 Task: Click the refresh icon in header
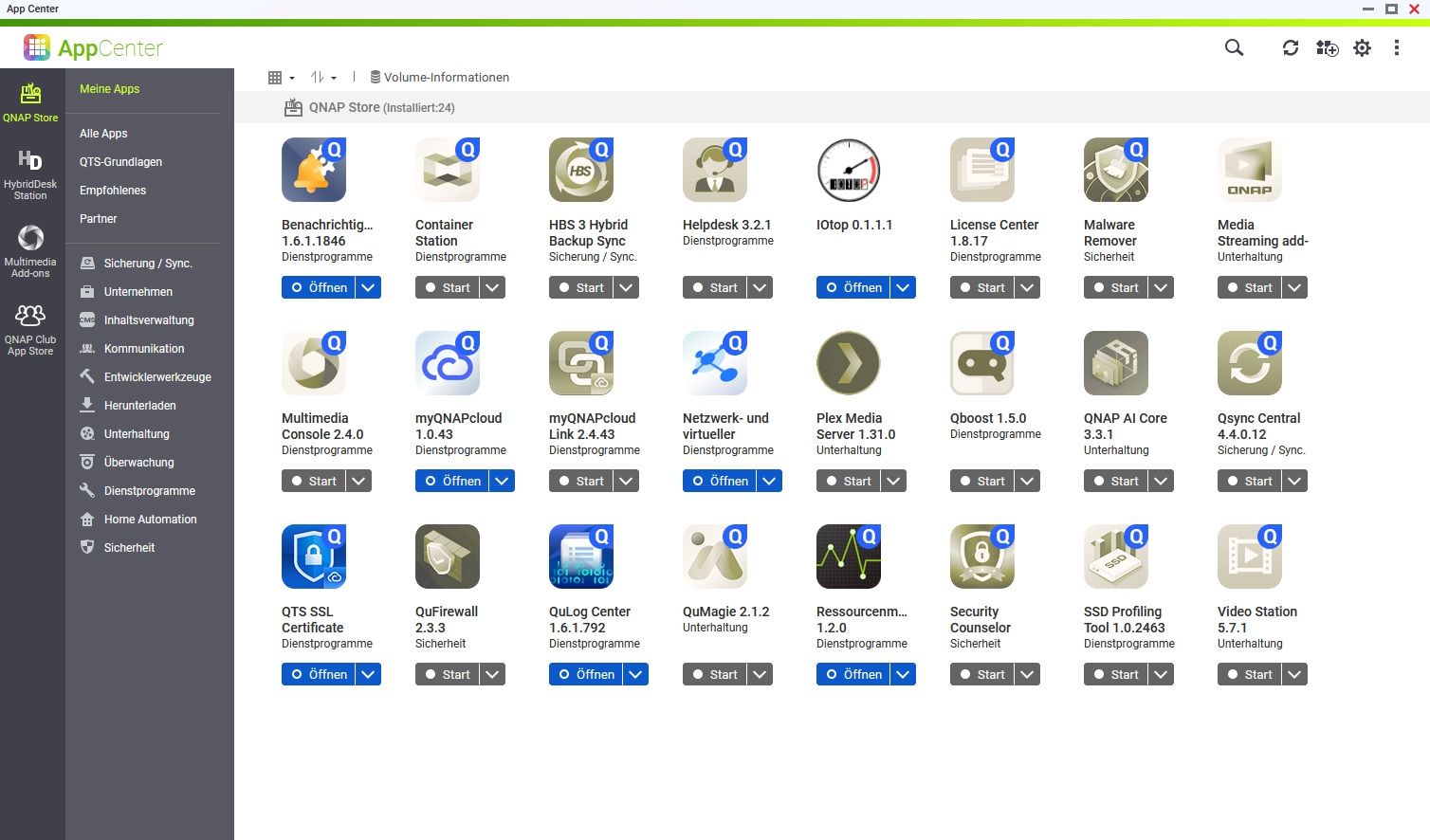click(x=1291, y=47)
